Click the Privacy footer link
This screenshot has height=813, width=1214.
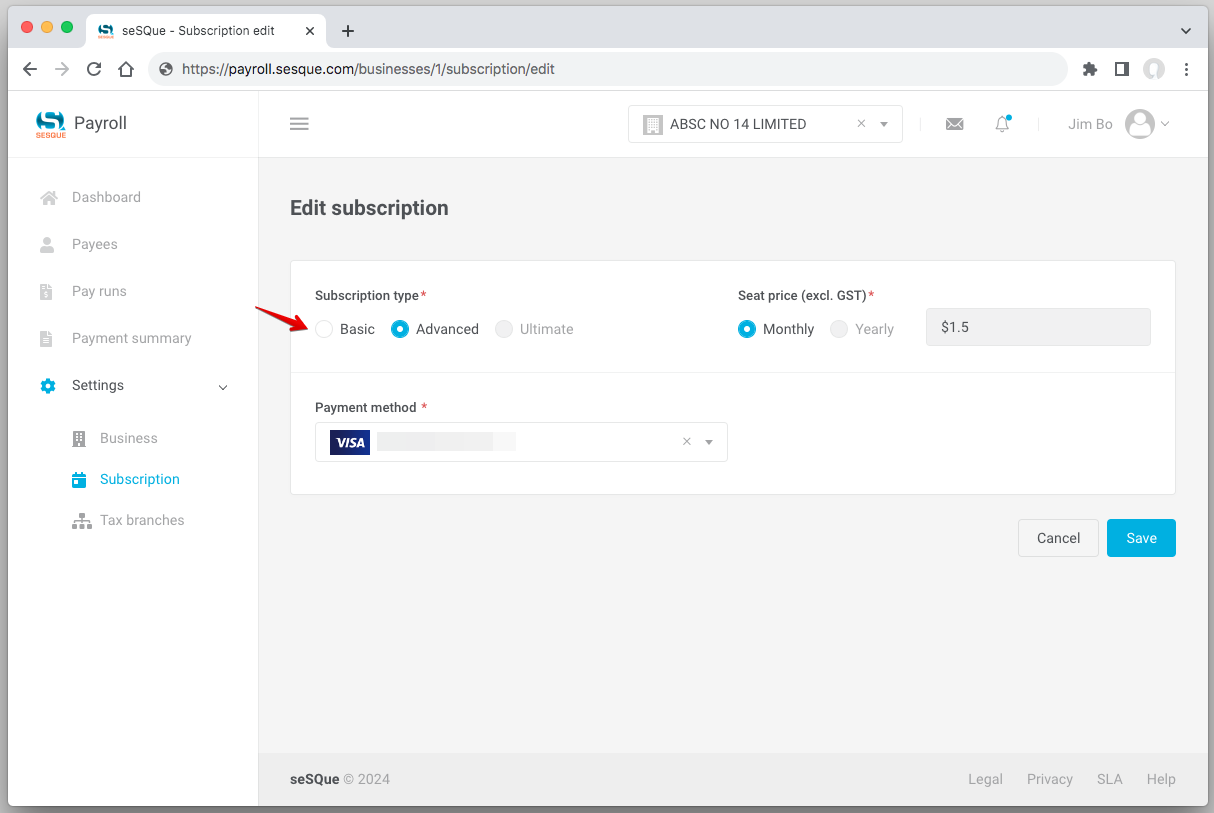1049,779
